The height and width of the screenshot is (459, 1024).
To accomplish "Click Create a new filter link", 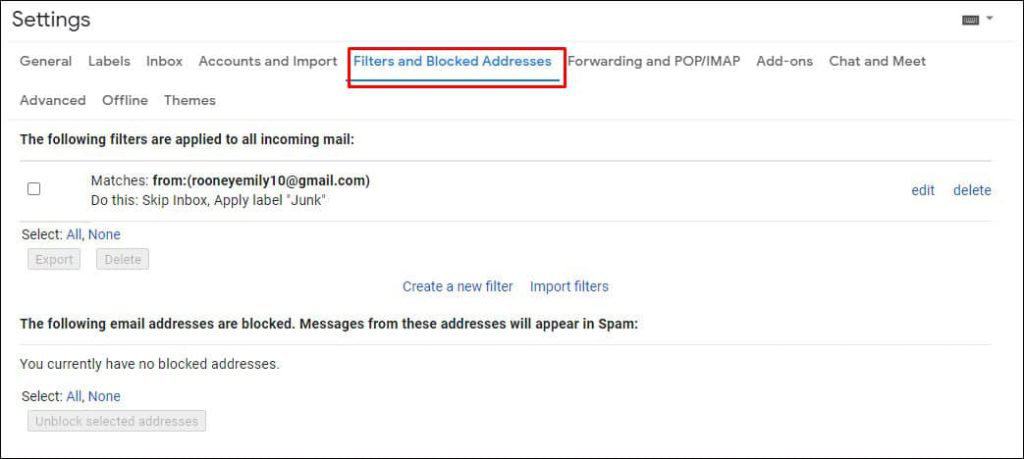I will pyautogui.click(x=457, y=286).
